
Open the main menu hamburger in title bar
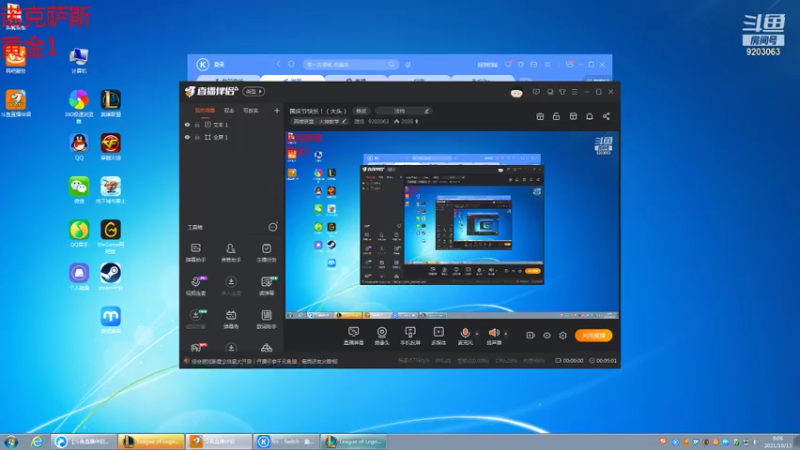click(x=574, y=92)
